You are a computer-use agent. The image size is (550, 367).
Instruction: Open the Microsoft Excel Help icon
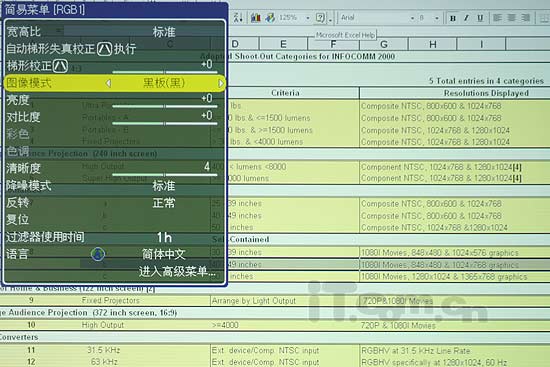(320, 17)
